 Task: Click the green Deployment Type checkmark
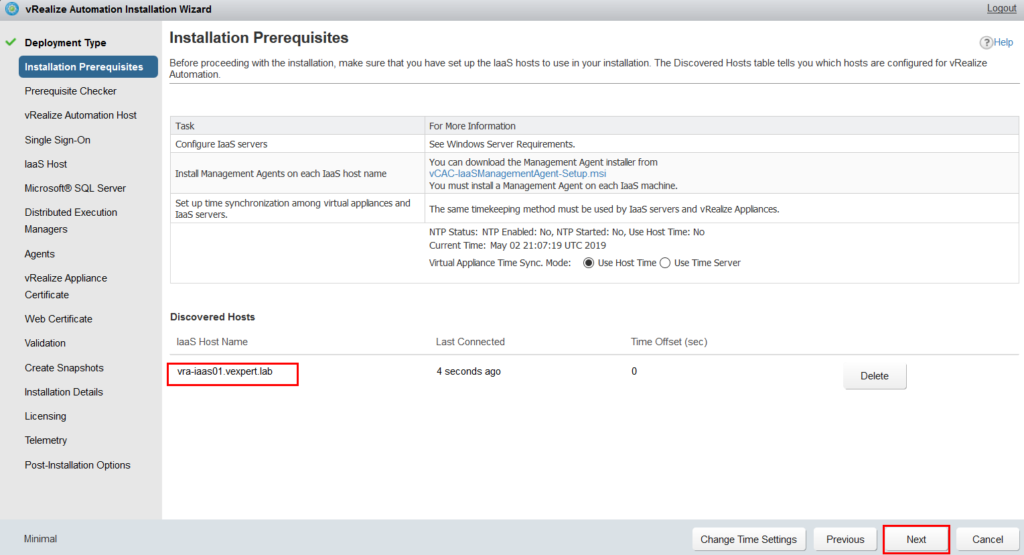pyautogui.click(x=10, y=42)
